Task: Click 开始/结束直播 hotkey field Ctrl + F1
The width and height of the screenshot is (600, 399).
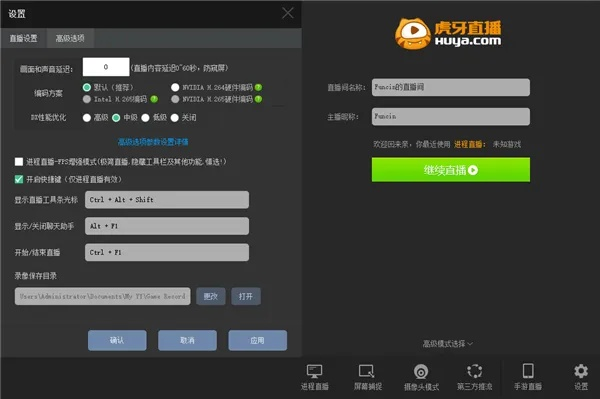Action: pos(167,252)
